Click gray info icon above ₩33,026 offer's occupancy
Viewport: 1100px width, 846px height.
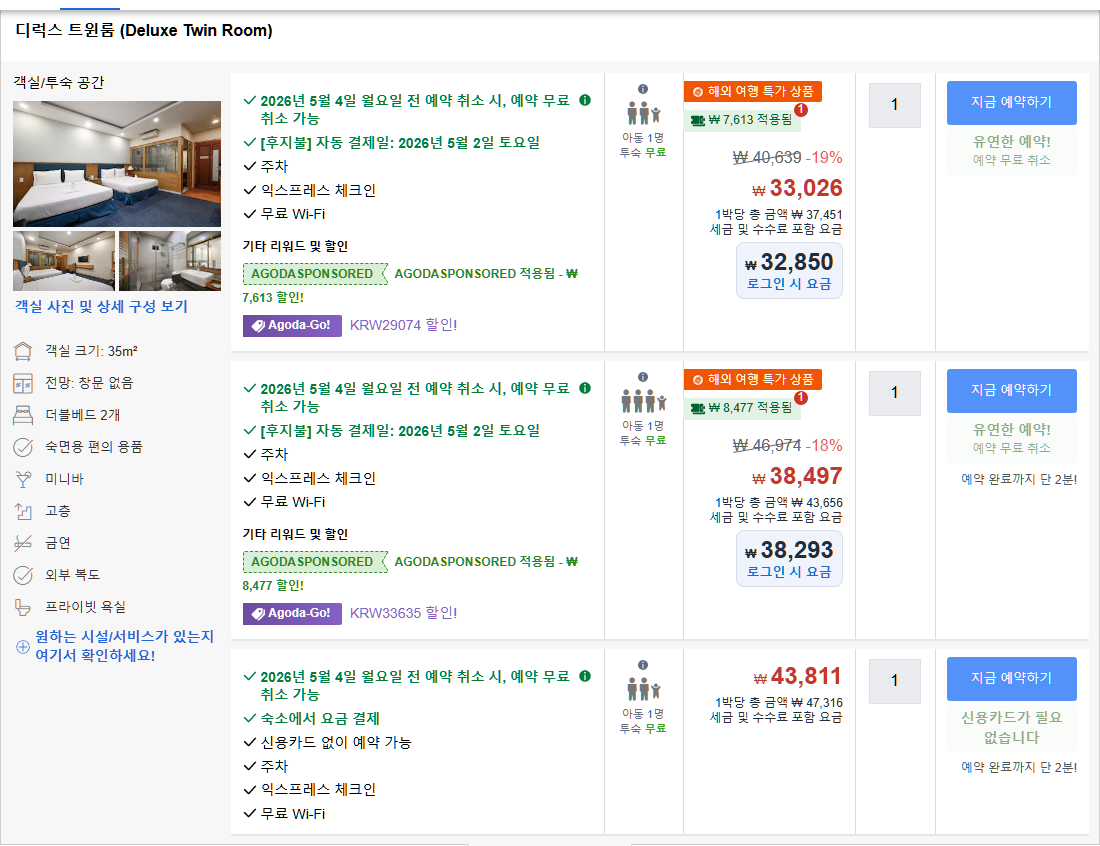coord(643,89)
